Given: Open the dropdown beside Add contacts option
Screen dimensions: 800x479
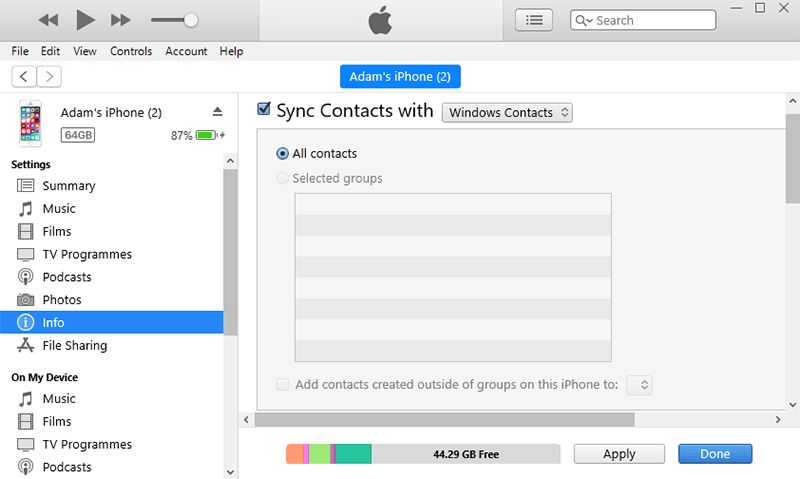Looking at the screenshot, I should [639, 385].
